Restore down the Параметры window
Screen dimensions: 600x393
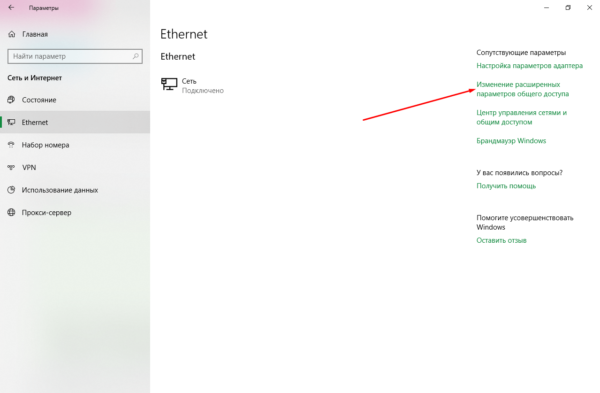point(568,8)
